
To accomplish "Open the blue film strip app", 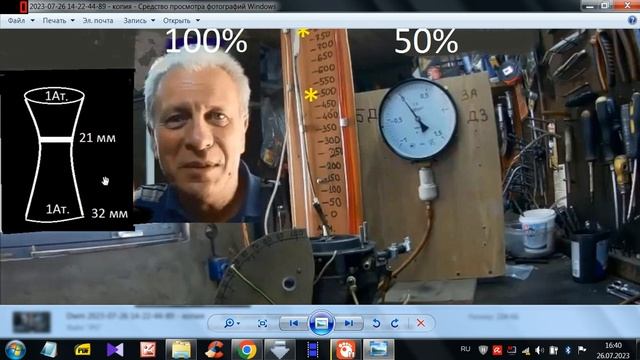I will point(313,350).
